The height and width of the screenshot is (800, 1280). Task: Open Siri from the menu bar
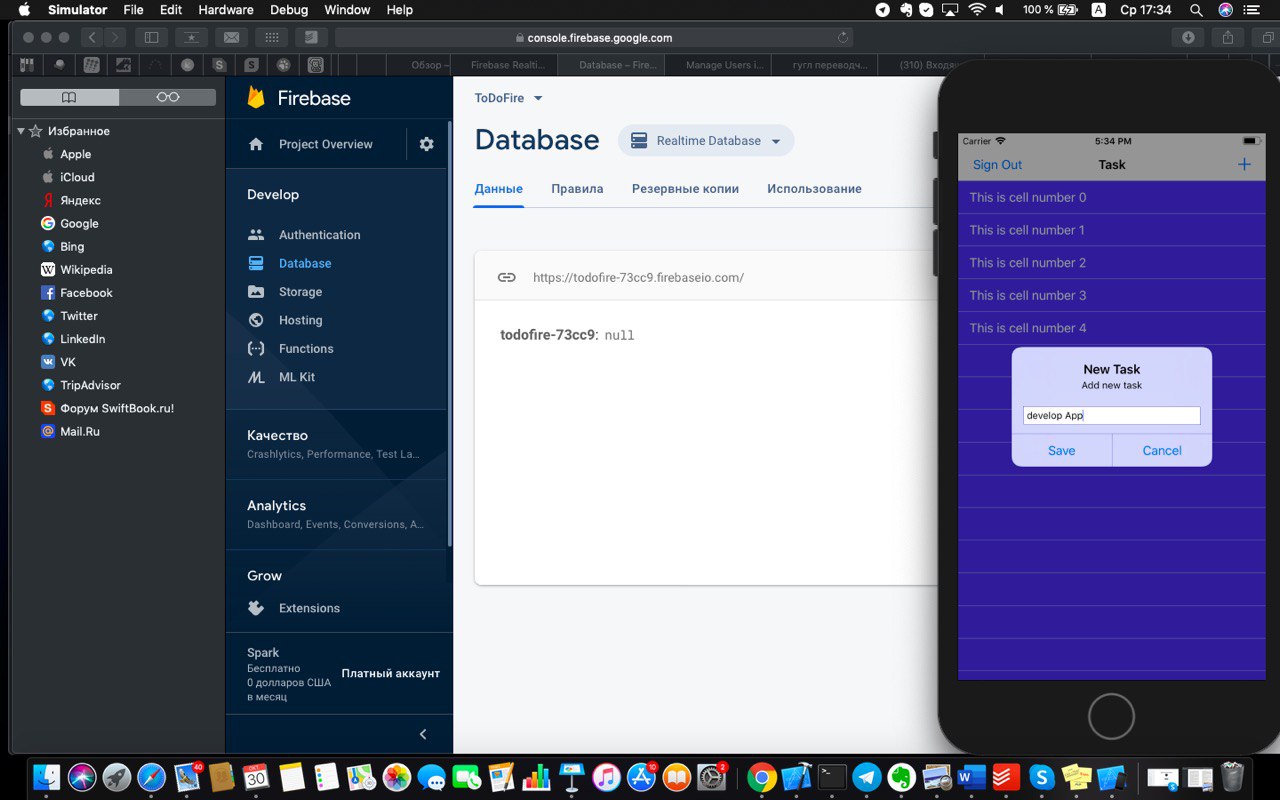click(x=1226, y=10)
